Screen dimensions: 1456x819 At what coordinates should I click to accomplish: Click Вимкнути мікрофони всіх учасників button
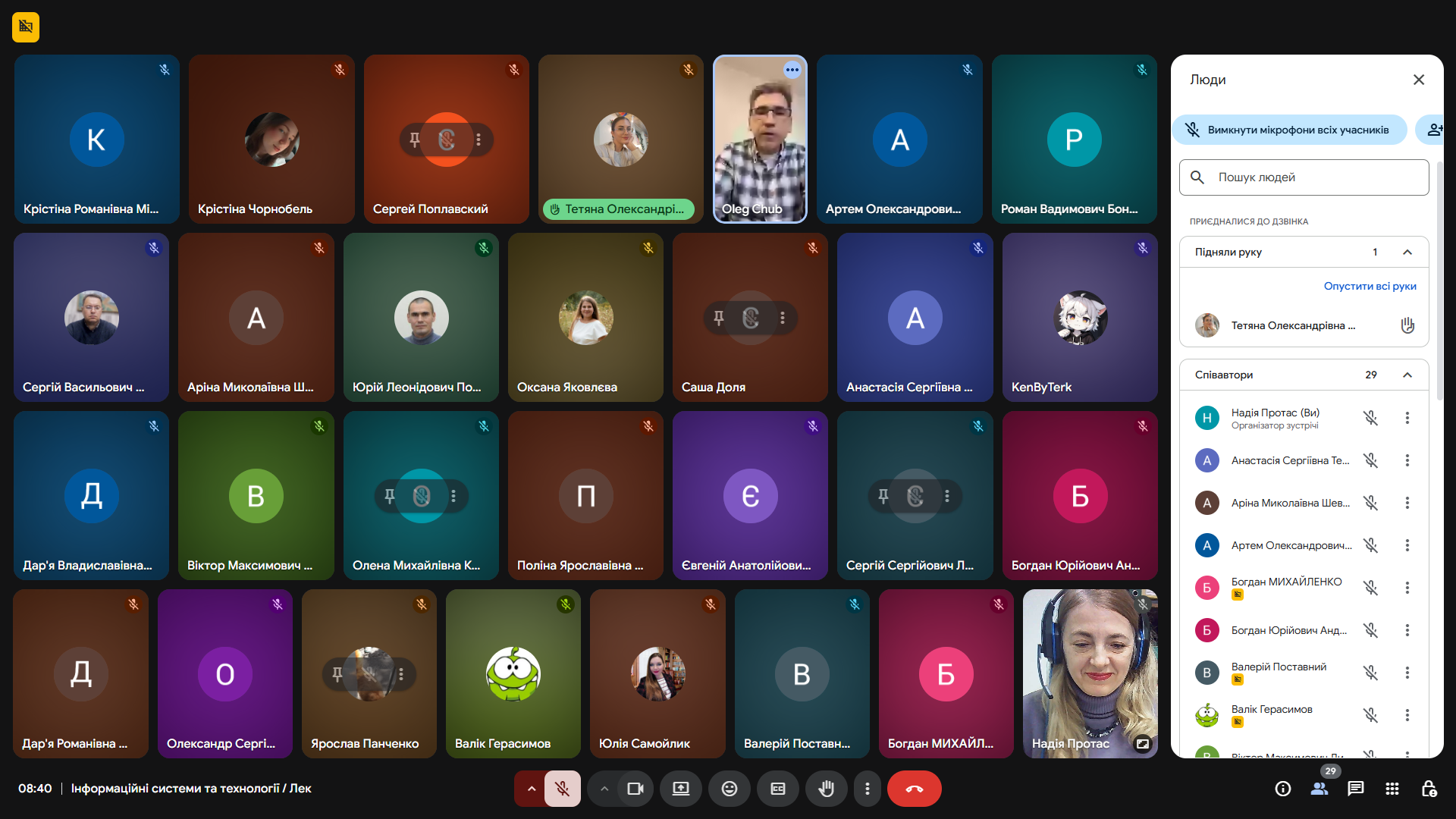tap(1289, 130)
